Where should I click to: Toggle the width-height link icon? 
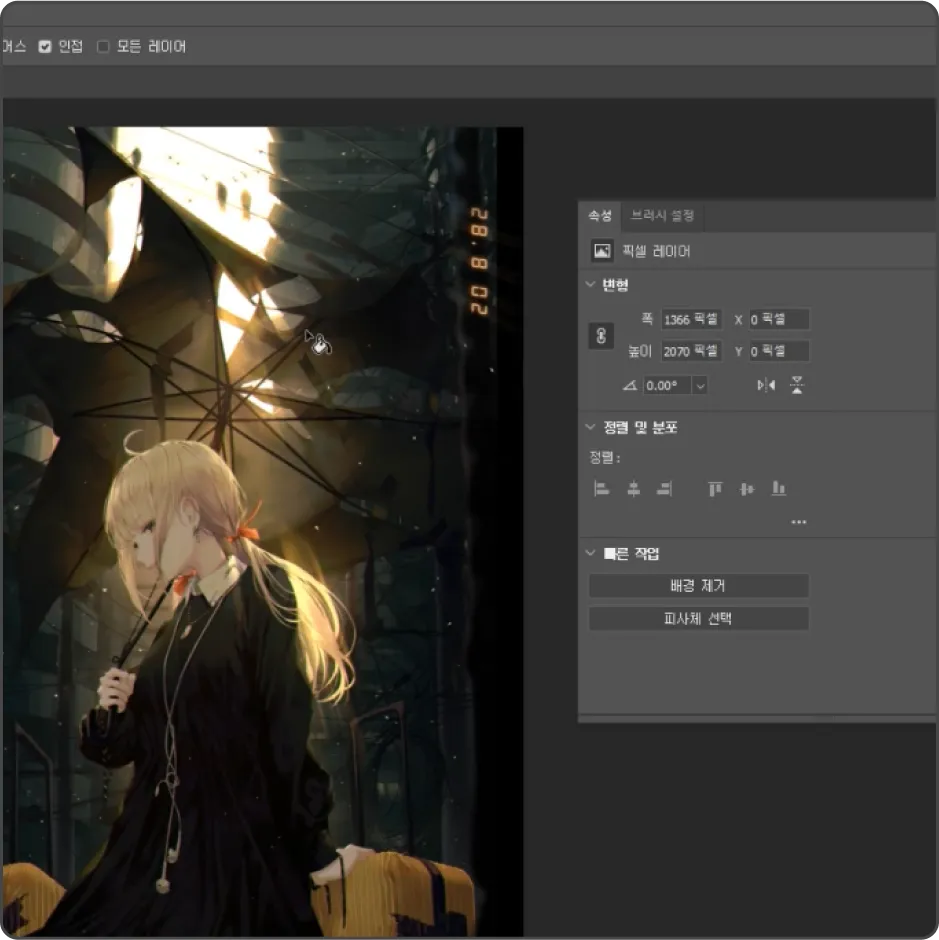(601, 336)
